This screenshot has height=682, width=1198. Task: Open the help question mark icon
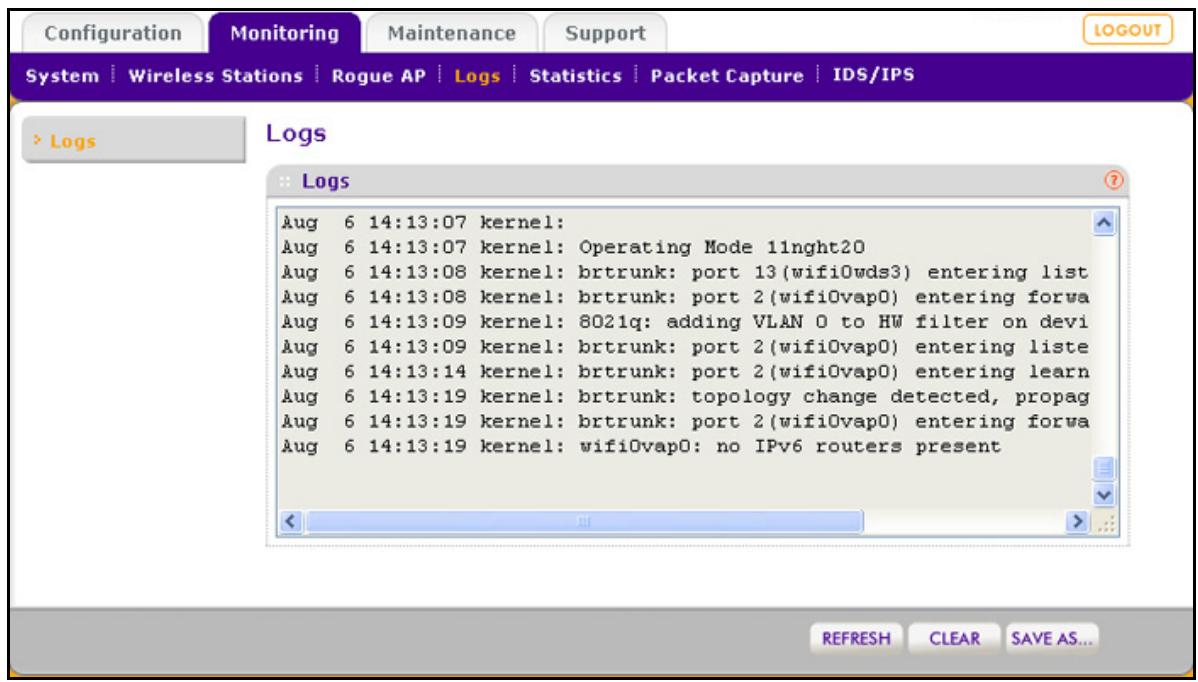coord(1114,181)
